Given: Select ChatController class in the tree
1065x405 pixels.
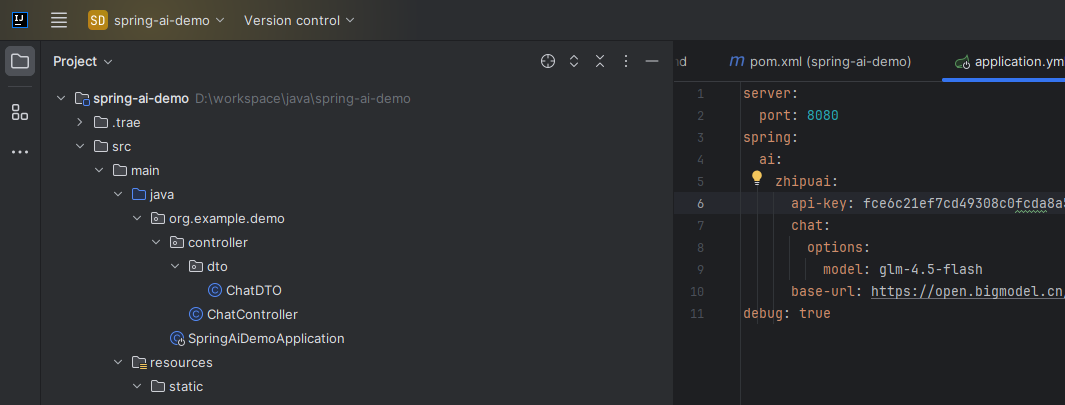Looking at the screenshot, I should [252, 315].
